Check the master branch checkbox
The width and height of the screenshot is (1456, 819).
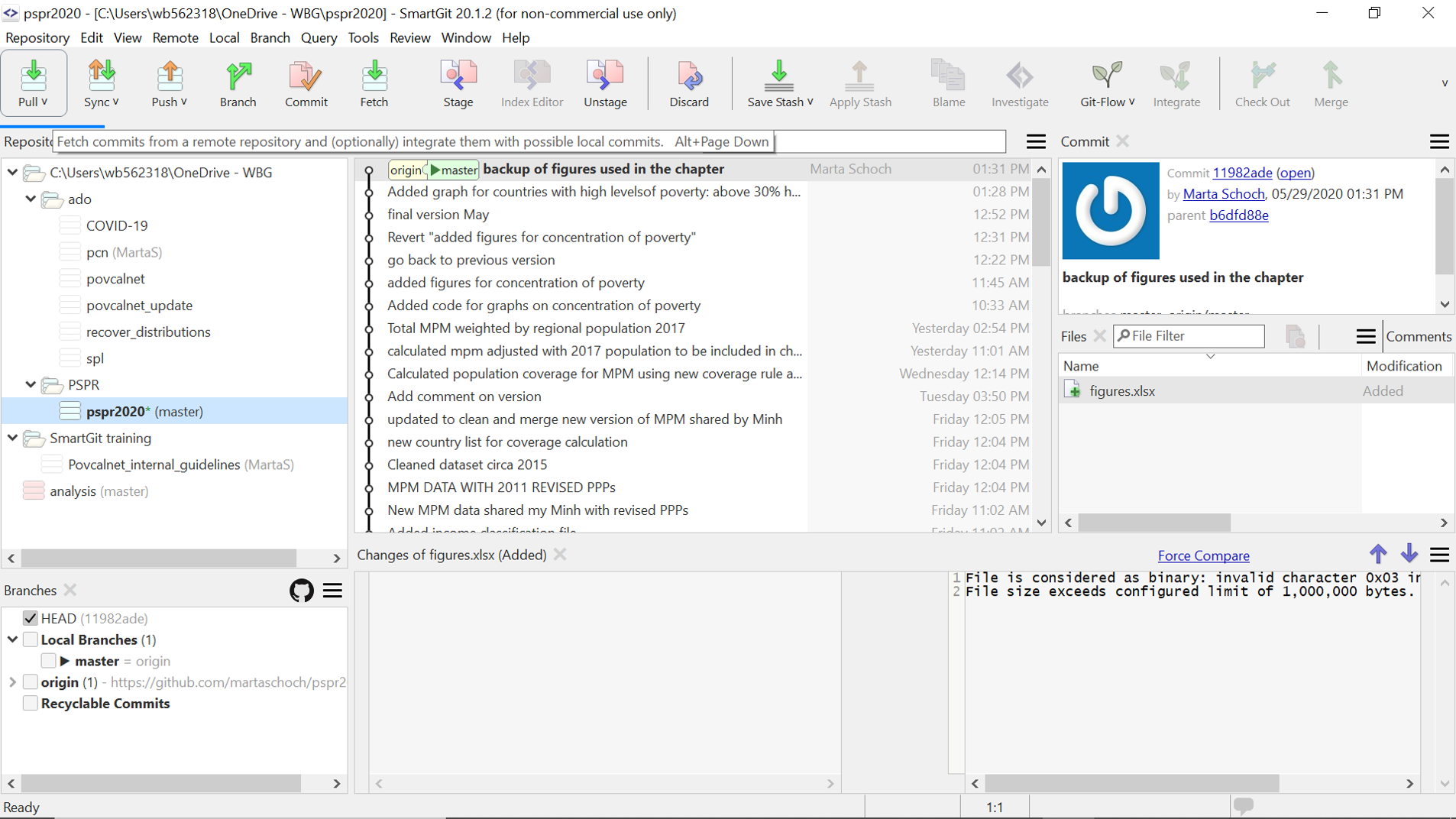point(48,661)
